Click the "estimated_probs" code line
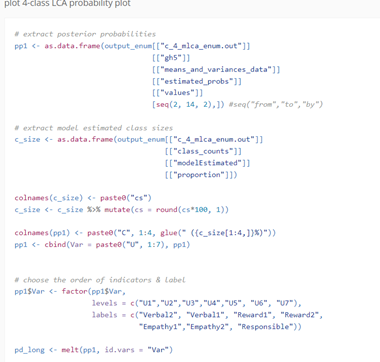380x362 pixels. pyautogui.click(x=197, y=81)
